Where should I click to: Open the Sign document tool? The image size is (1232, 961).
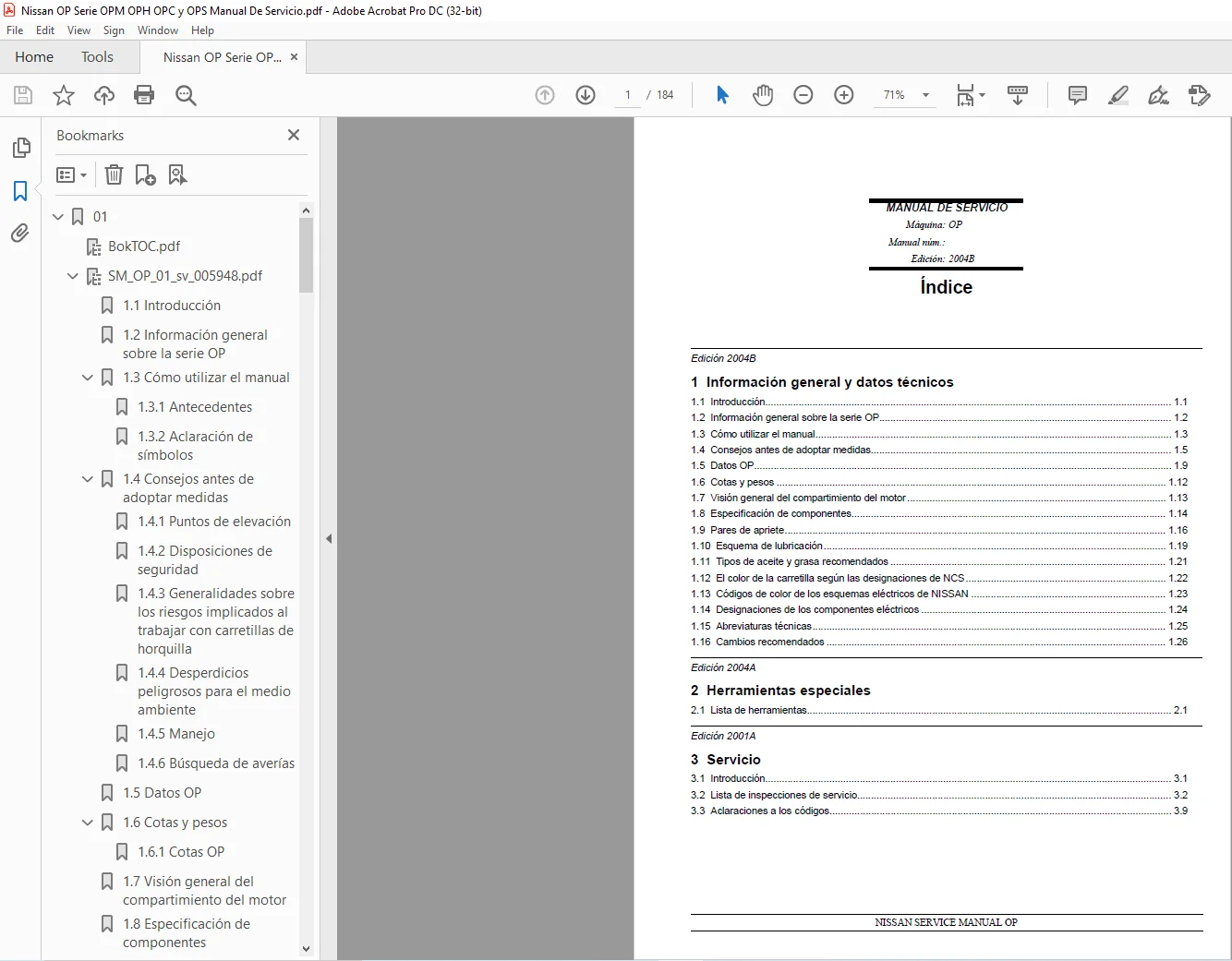(x=1158, y=95)
